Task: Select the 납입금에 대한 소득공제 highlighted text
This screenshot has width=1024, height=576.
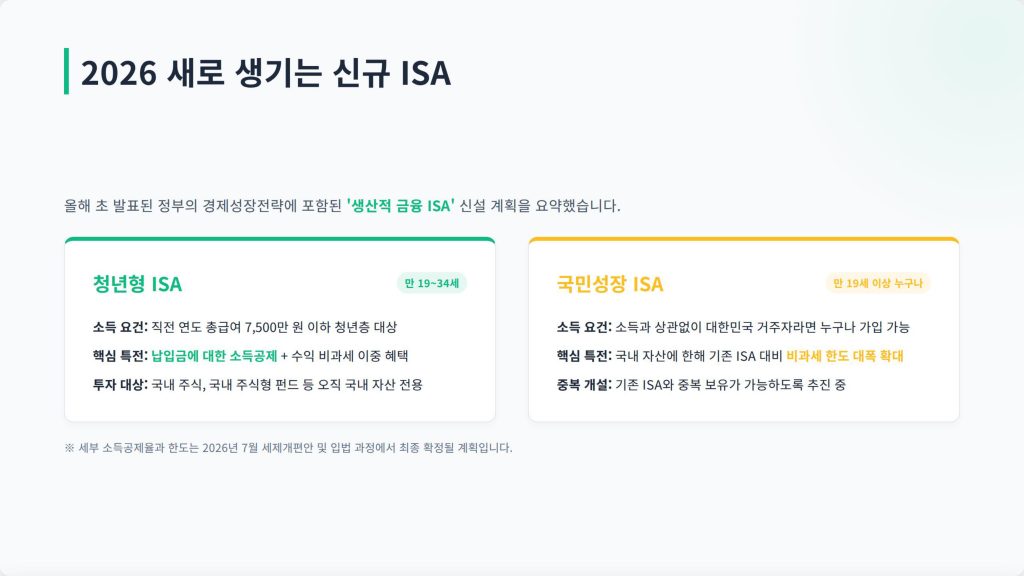Action: tap(214, 356)
